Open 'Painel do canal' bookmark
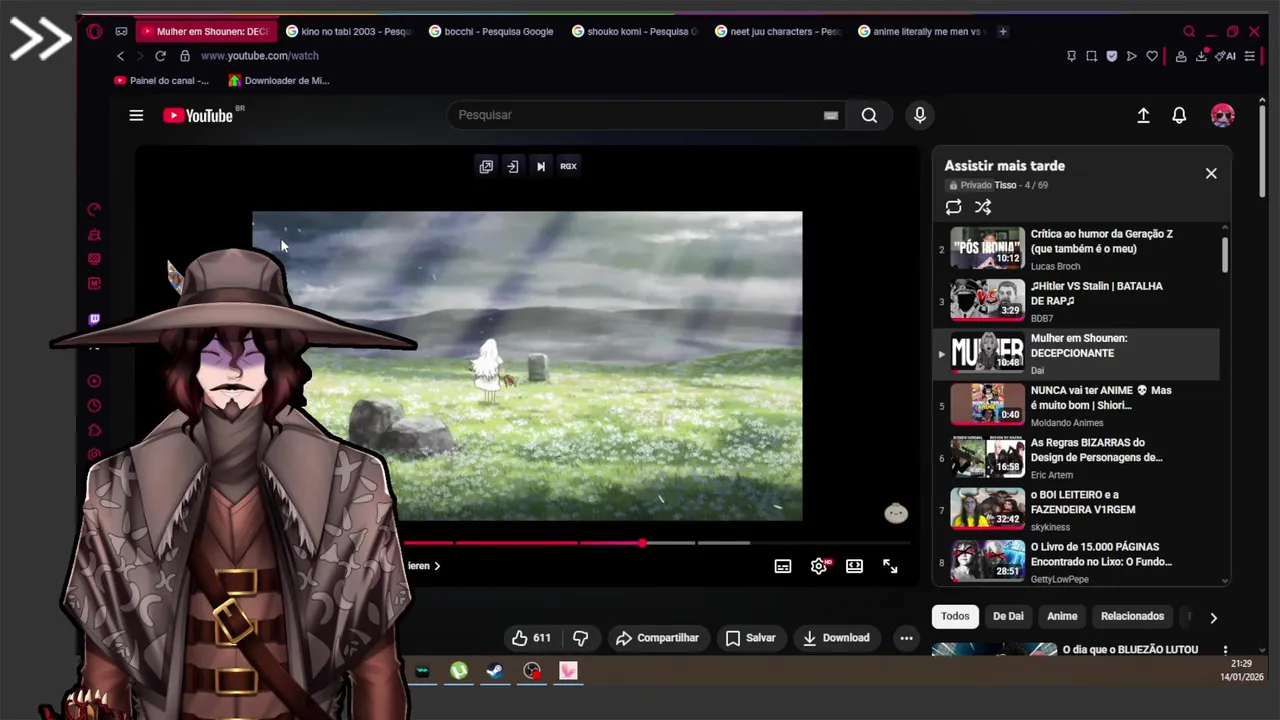The height and width of the screenshot is (720, 1280). click(x=161, y=80)
